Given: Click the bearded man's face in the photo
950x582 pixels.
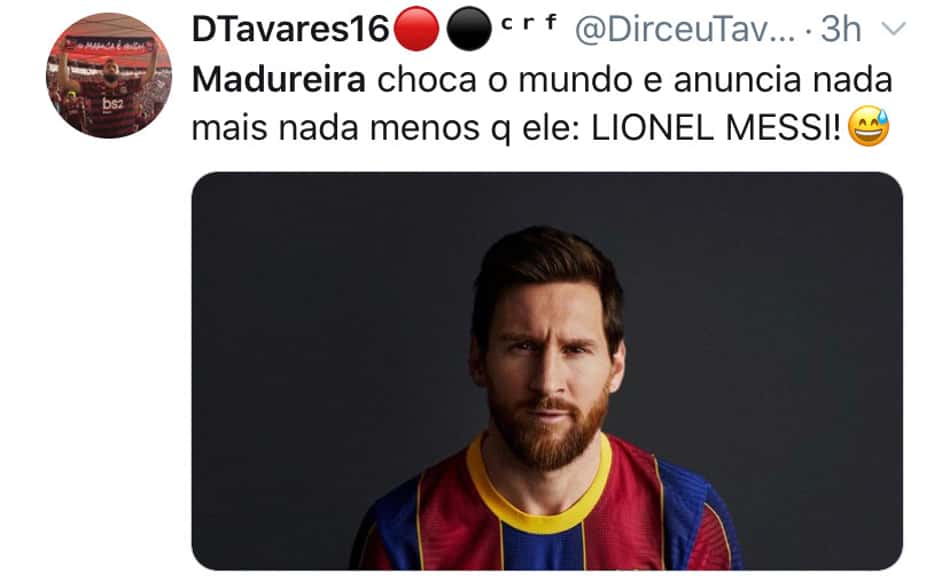Looking at the screenshot, I should point(547,363).
